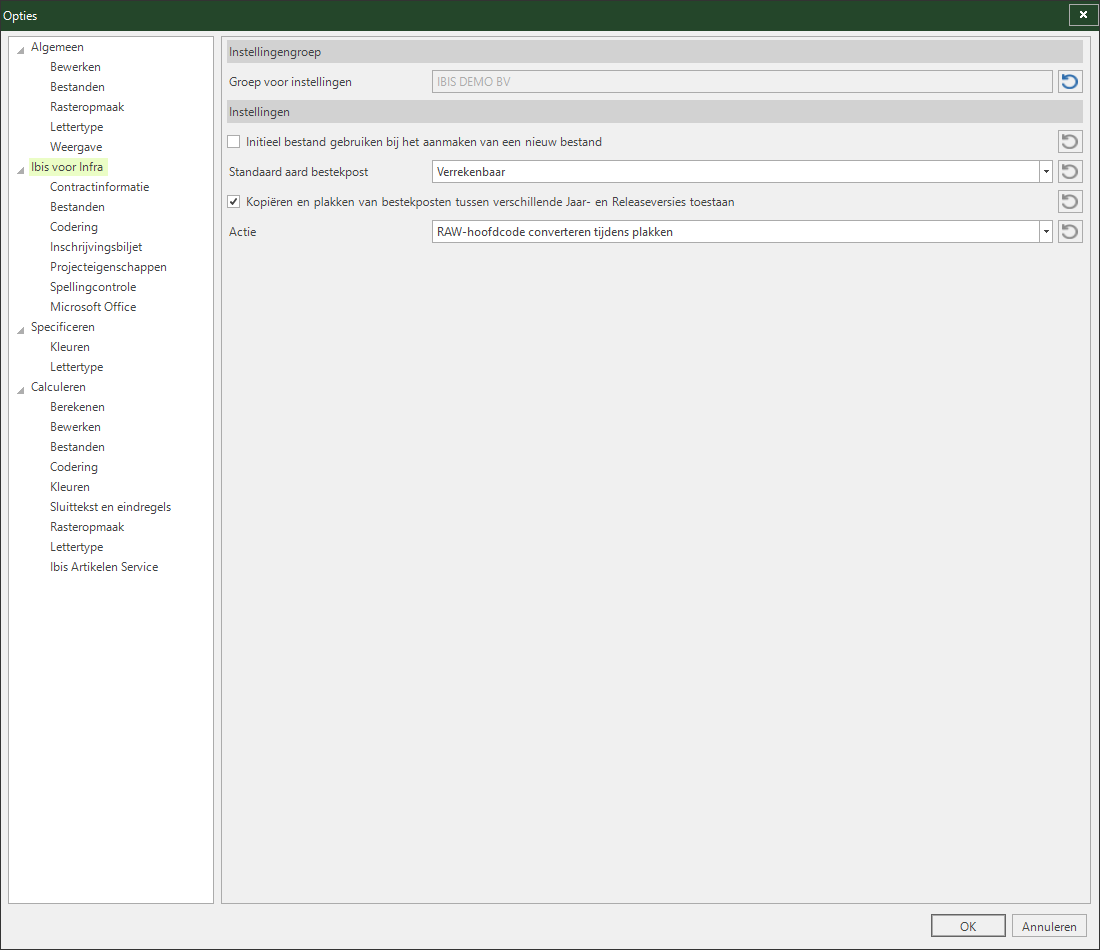
Task: Reset the Actie setting
Action: pos(1070,232)
